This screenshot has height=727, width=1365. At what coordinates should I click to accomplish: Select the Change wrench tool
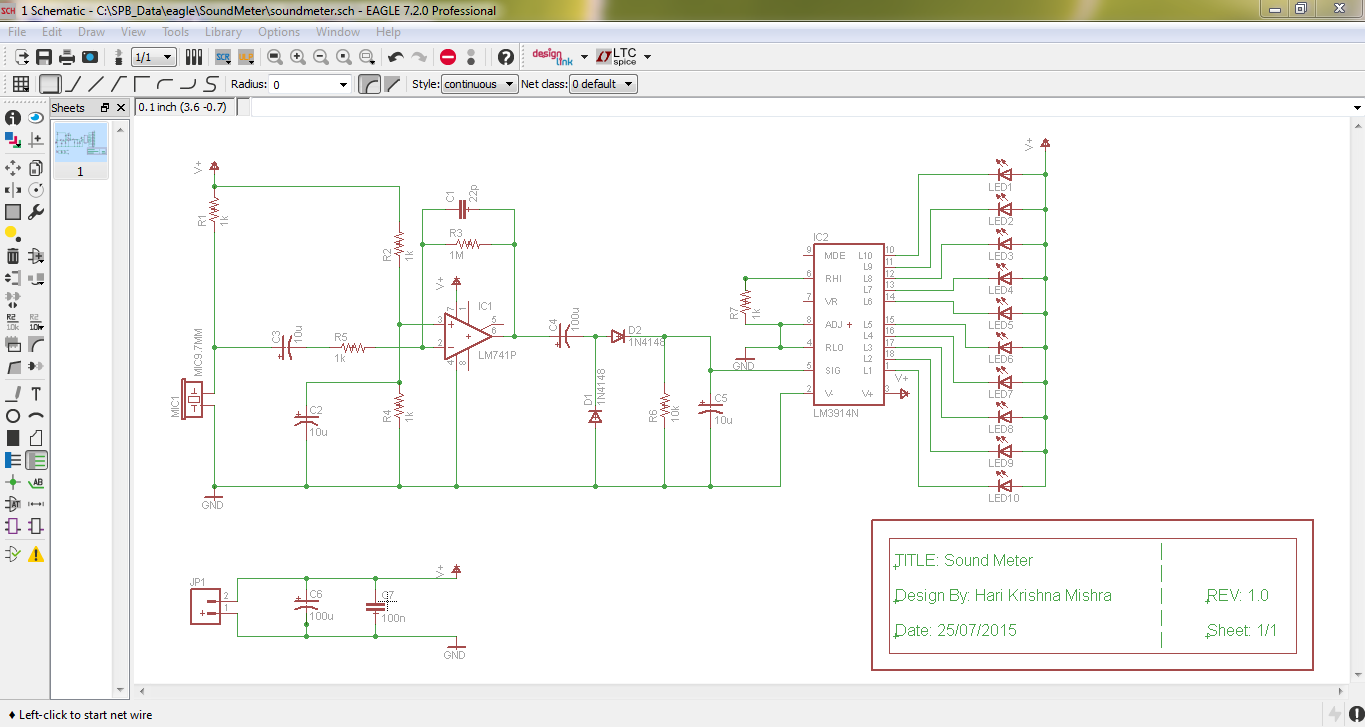point(37,212)
